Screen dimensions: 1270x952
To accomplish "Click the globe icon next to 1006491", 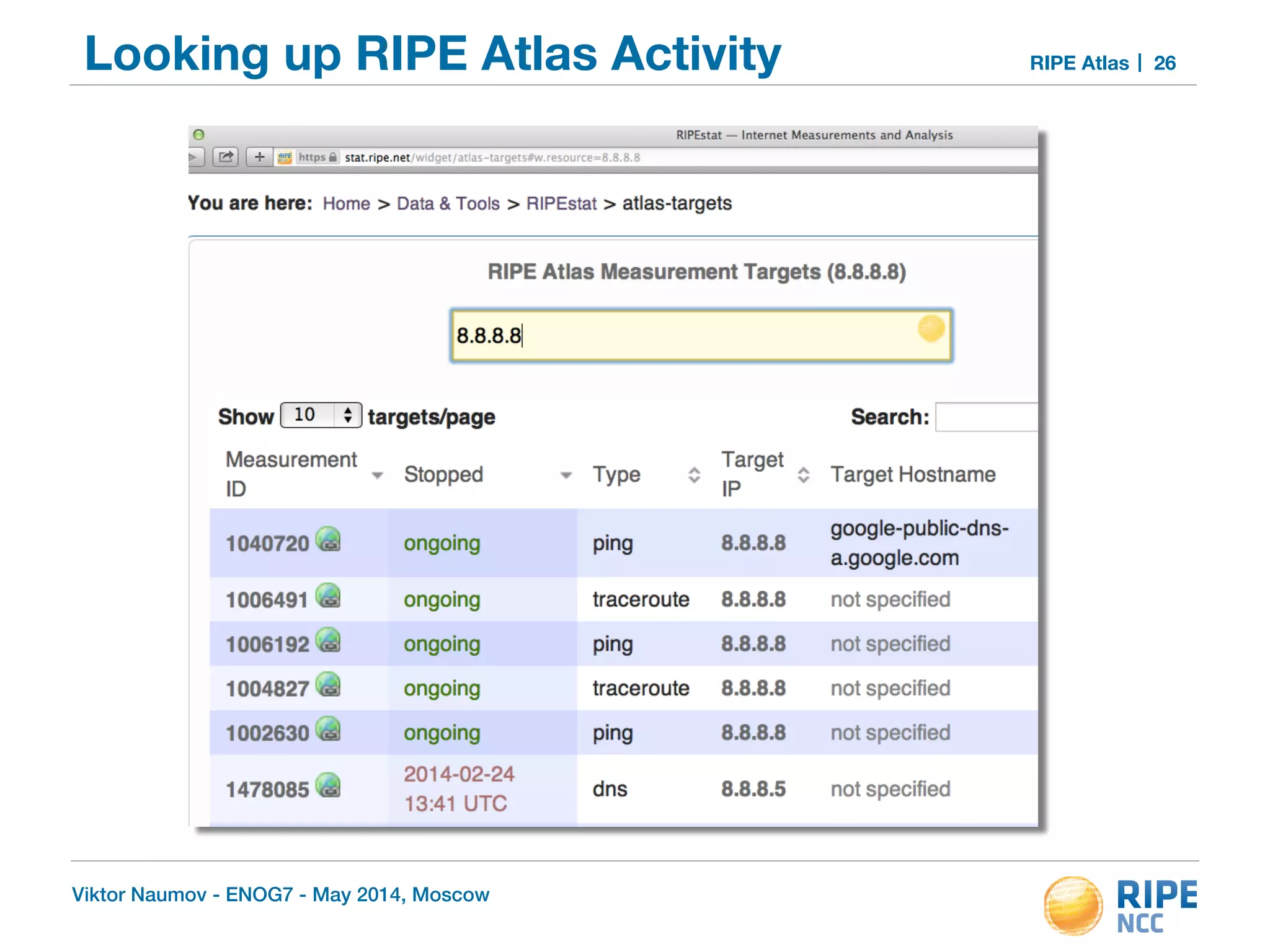I will point(328,596).
